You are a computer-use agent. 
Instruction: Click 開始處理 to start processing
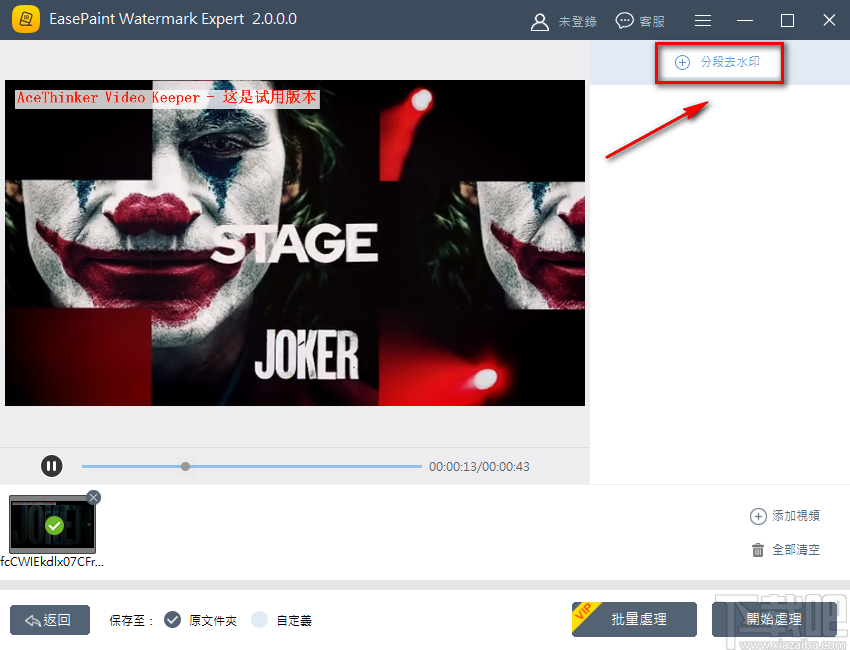point(774,619)
